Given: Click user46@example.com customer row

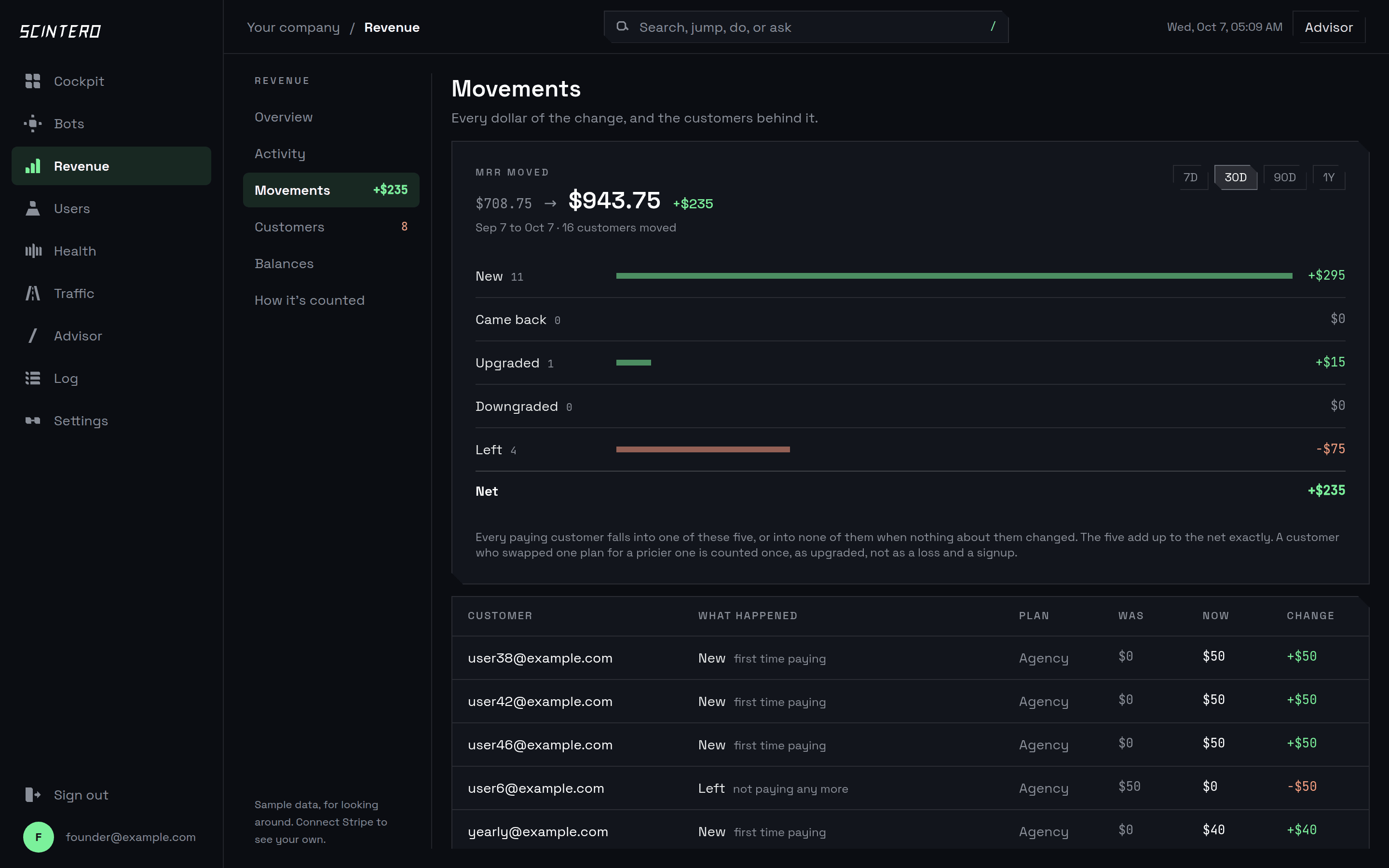Looking at the screenshot, I should coord(910,745).
